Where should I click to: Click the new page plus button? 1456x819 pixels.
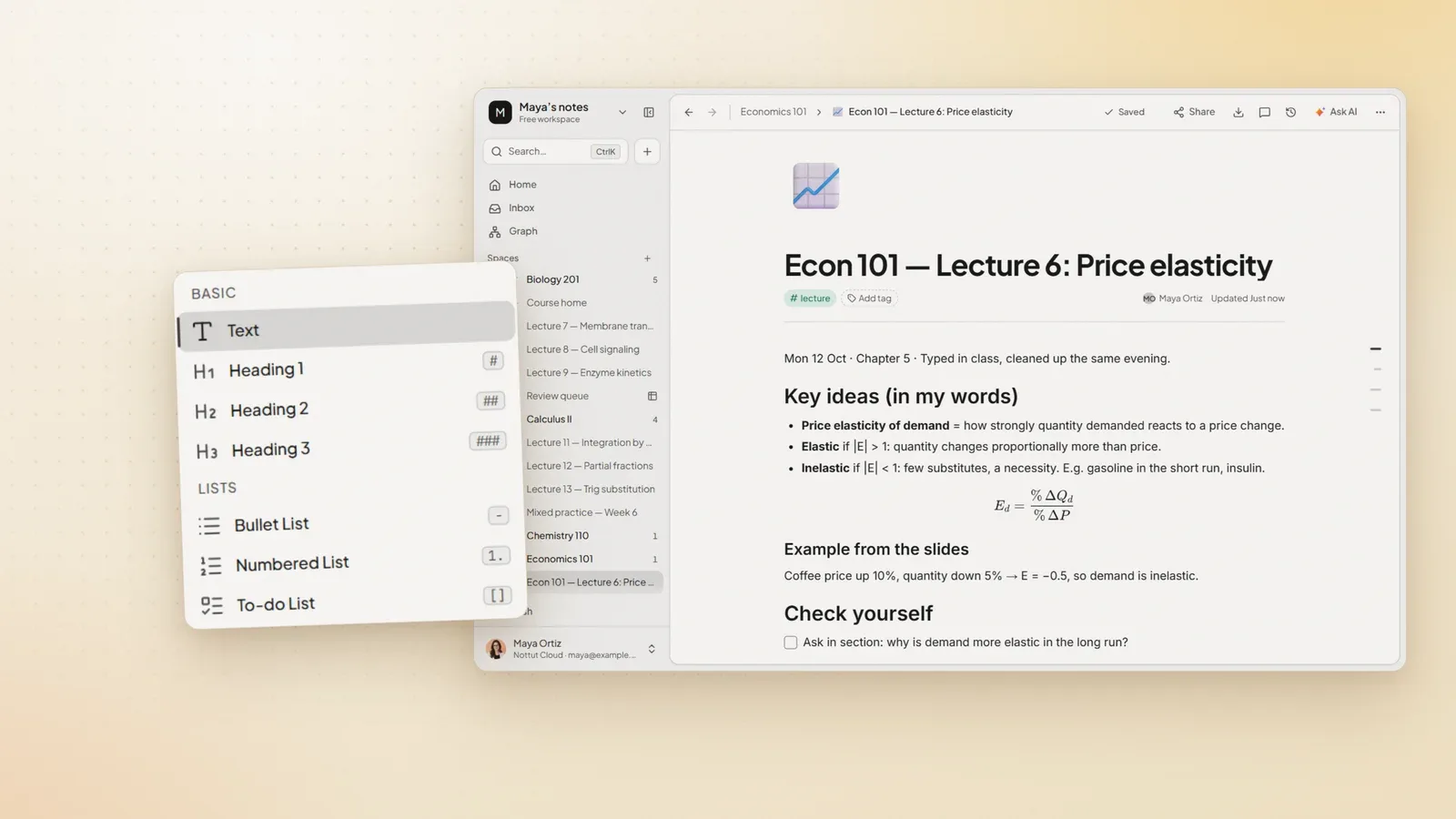point(647,152)
